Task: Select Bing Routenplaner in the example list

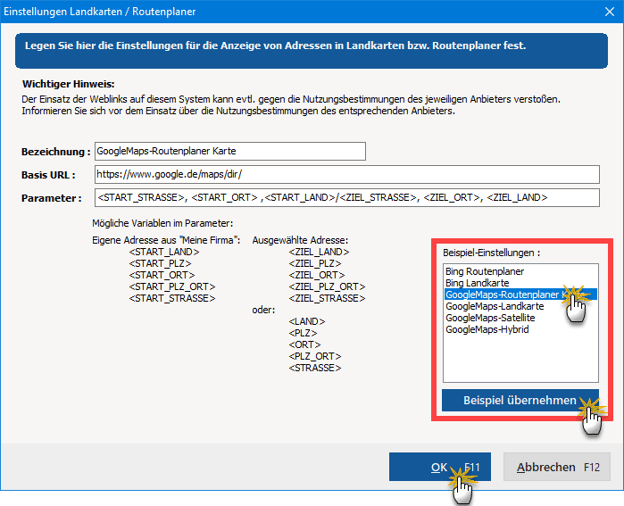Action: 484,272
